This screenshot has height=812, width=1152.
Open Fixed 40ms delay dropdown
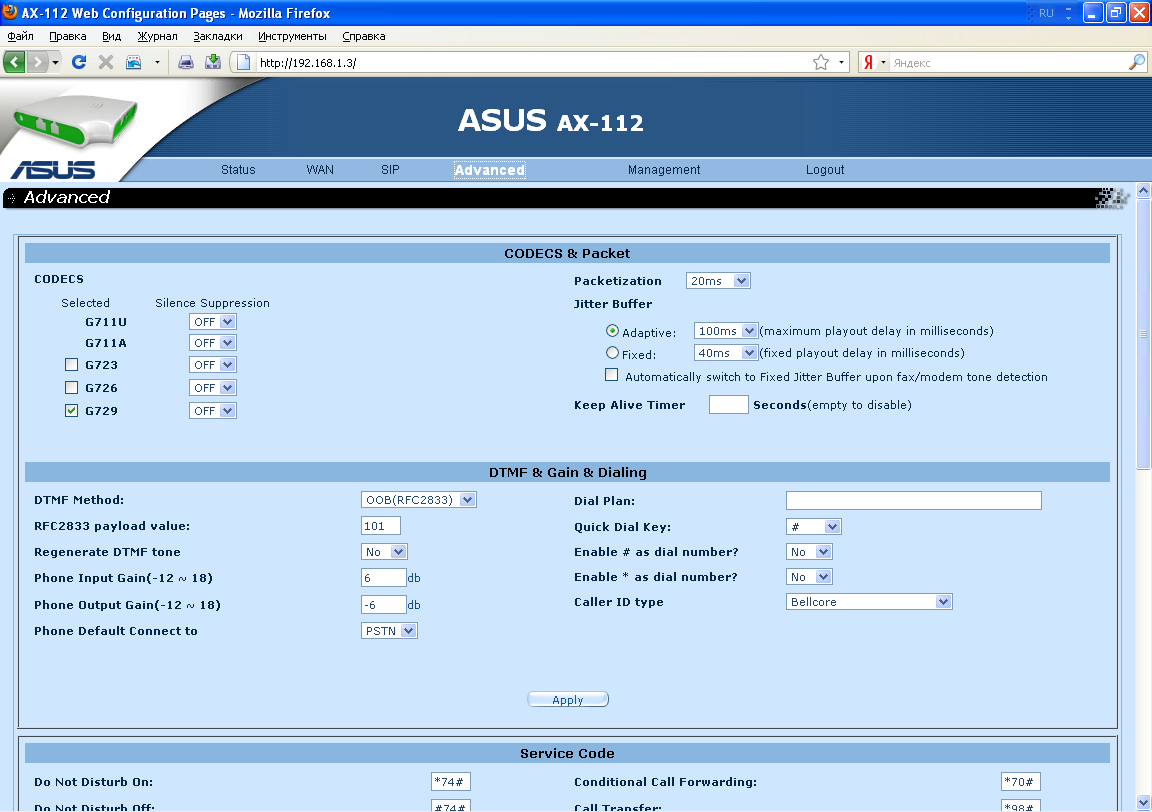[x=725, y=353]
